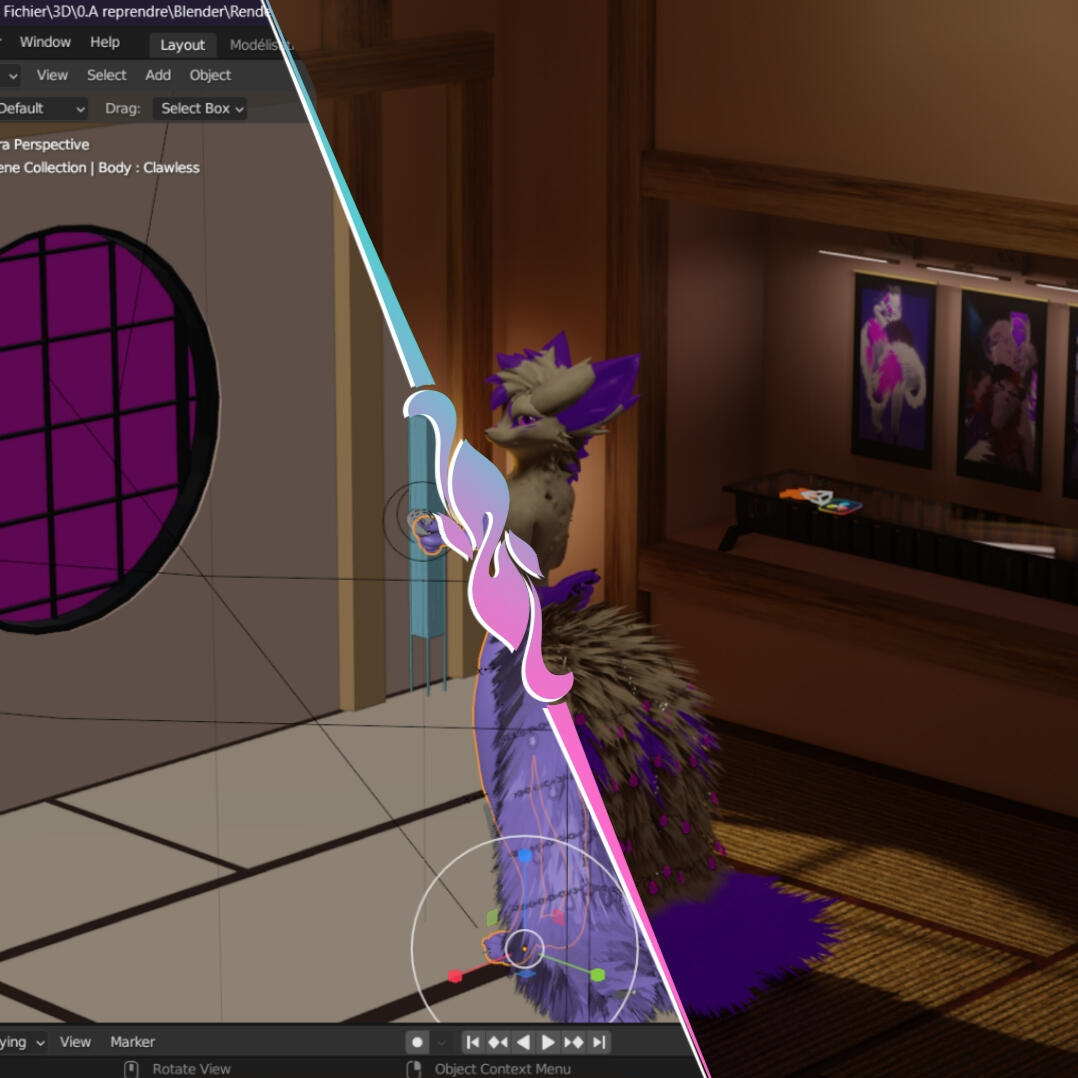Switch to the Layout workspace tab
Image resolution: width=1078 pixels, height=1078 pixels.
tap(182, 45)
